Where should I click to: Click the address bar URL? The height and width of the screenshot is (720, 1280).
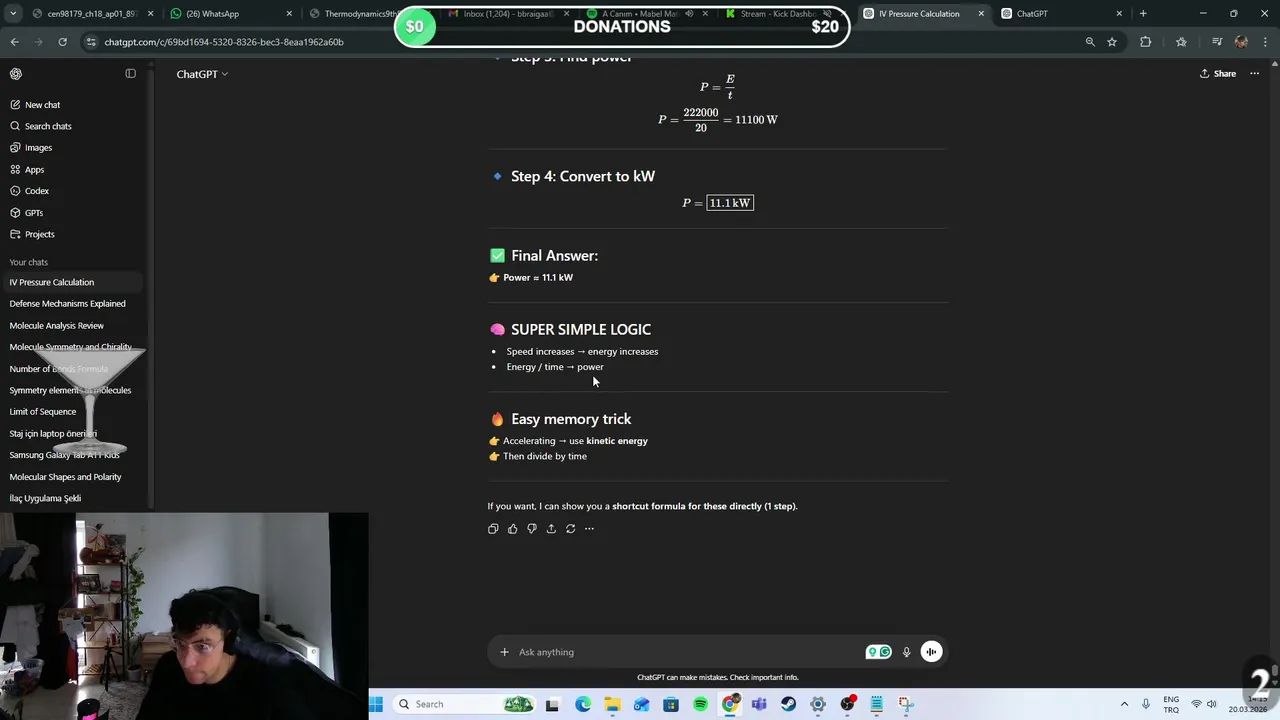coord(224,42)
